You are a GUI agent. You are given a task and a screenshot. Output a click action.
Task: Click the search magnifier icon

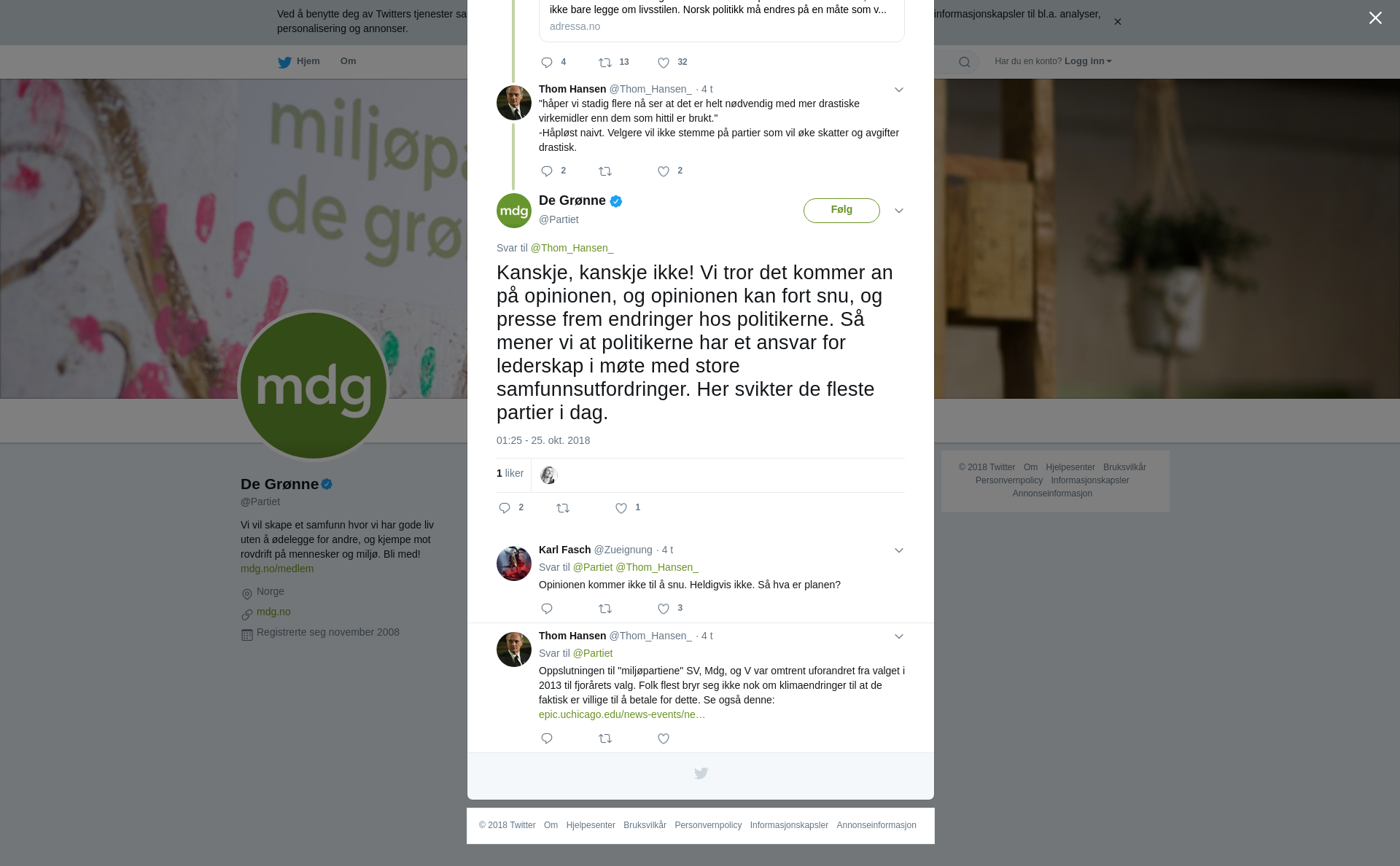[965, 62]
